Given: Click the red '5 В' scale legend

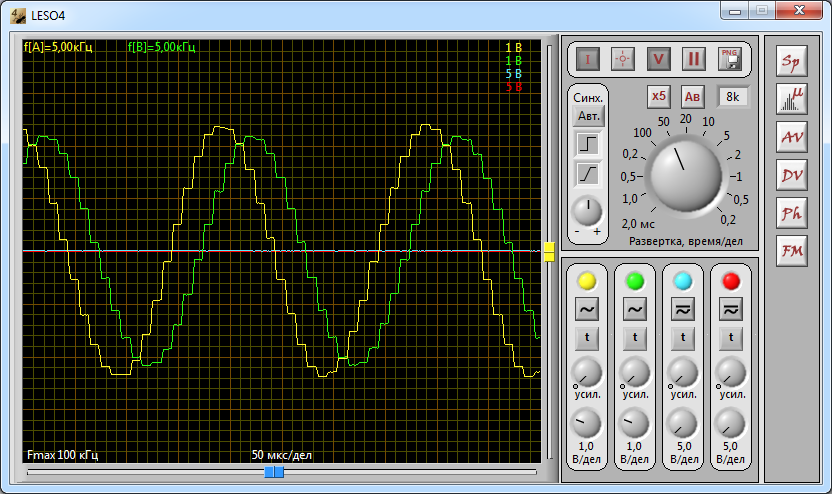Looking at the screenshot, I should (x=514, y=86).
